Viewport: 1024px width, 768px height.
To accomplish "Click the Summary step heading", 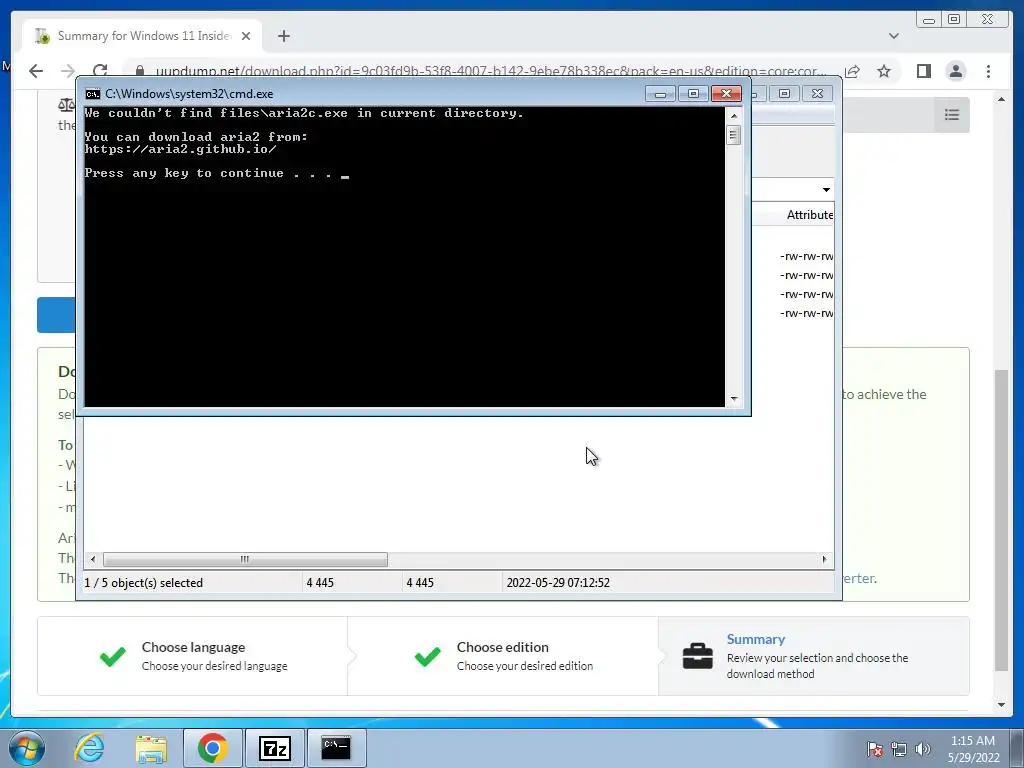I will click(x=756, y=639).
